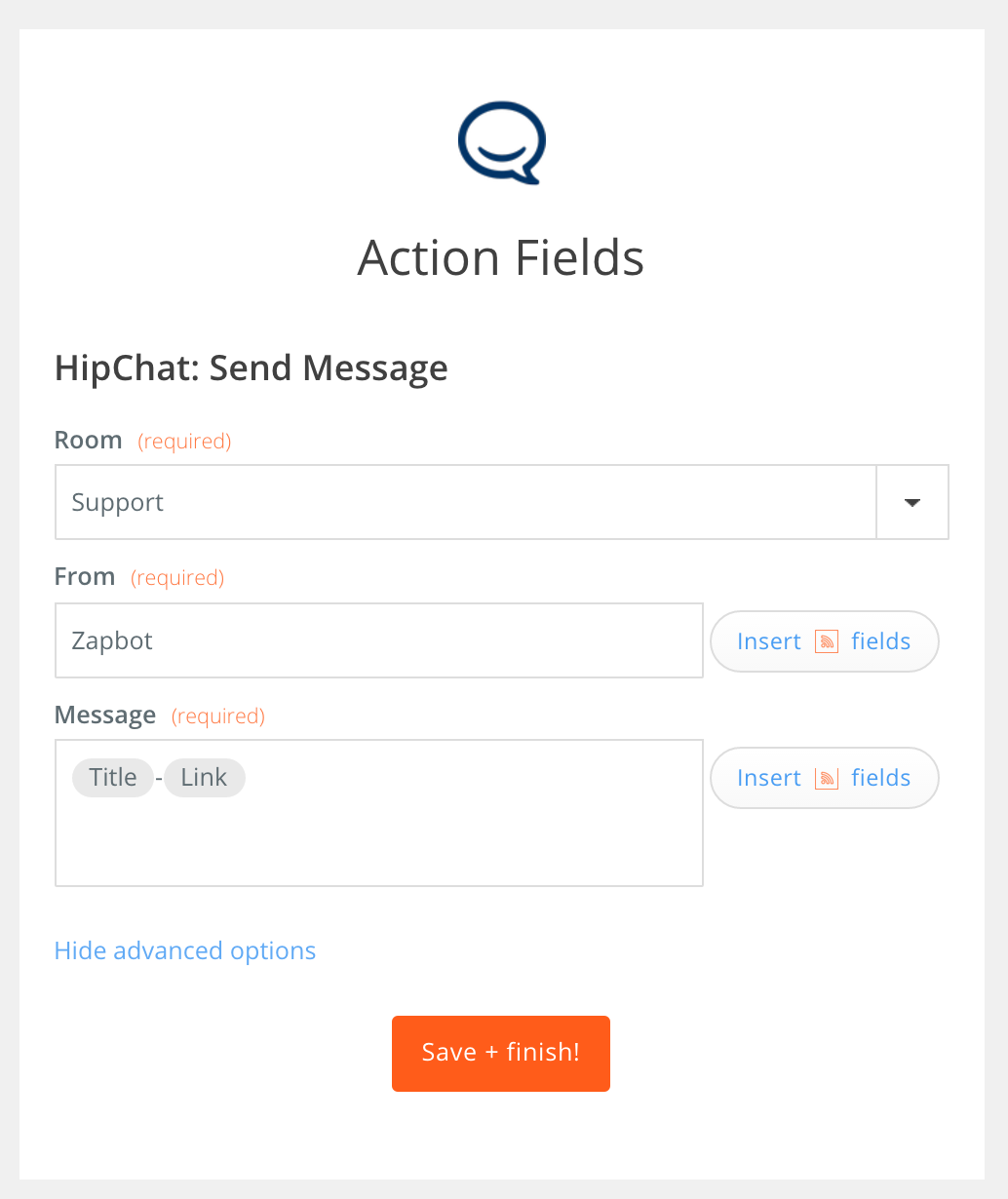Click the Room field label

89,440
